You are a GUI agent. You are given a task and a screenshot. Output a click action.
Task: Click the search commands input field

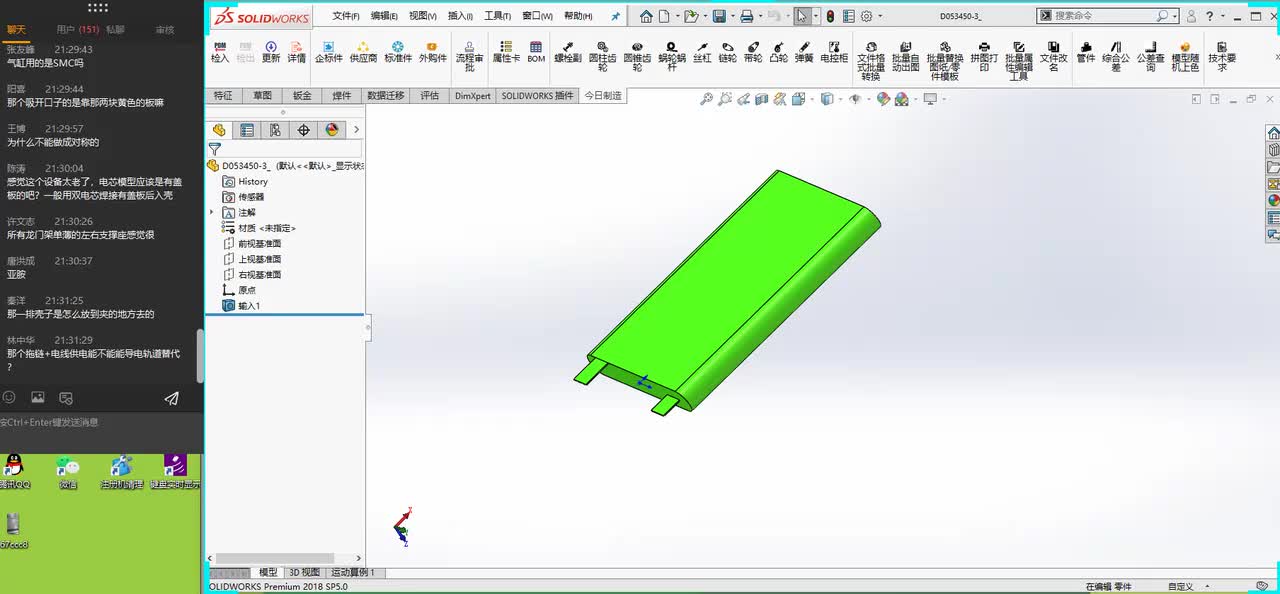coord(1104,16)
